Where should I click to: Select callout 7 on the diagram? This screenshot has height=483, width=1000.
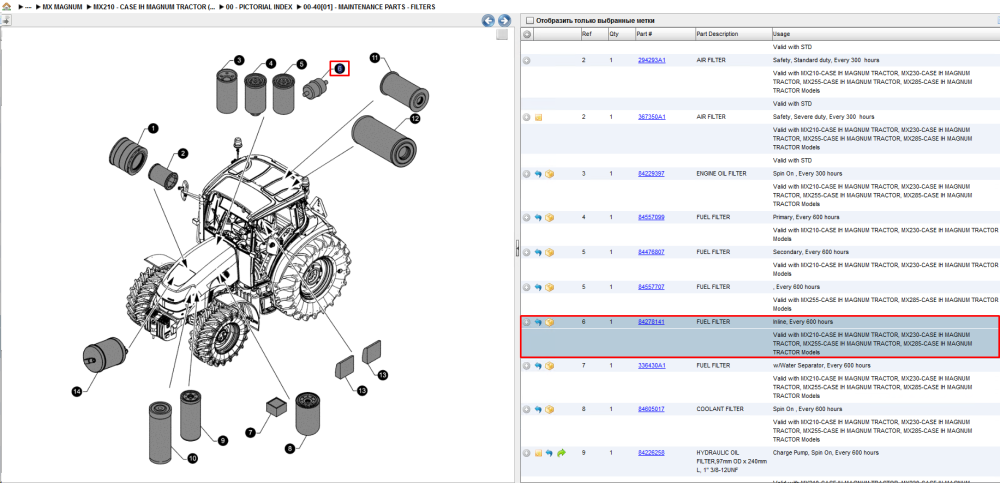point(251,433)
